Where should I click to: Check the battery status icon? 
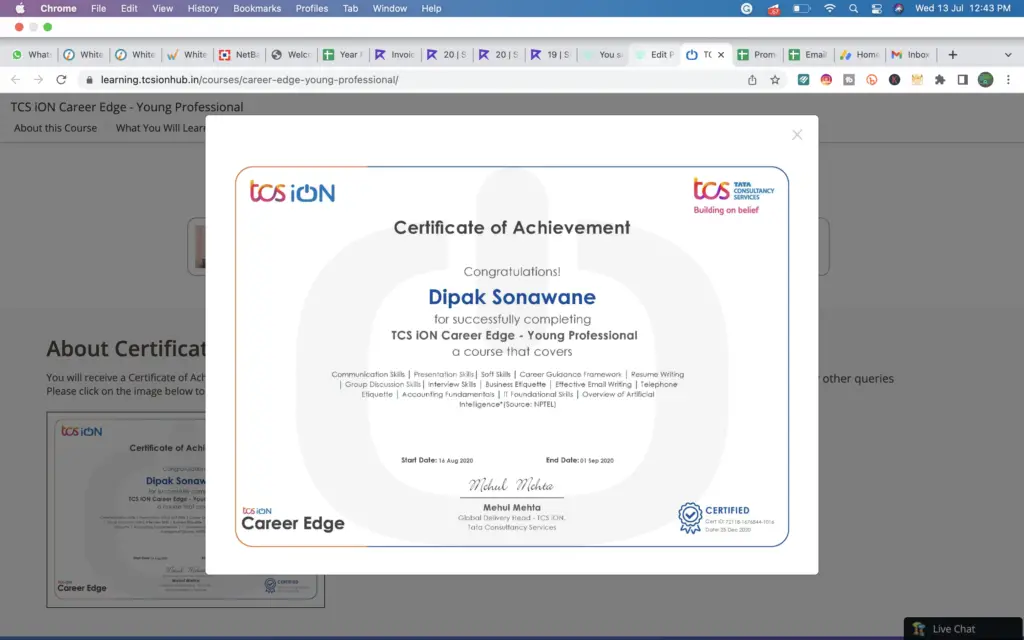(801, 8)
